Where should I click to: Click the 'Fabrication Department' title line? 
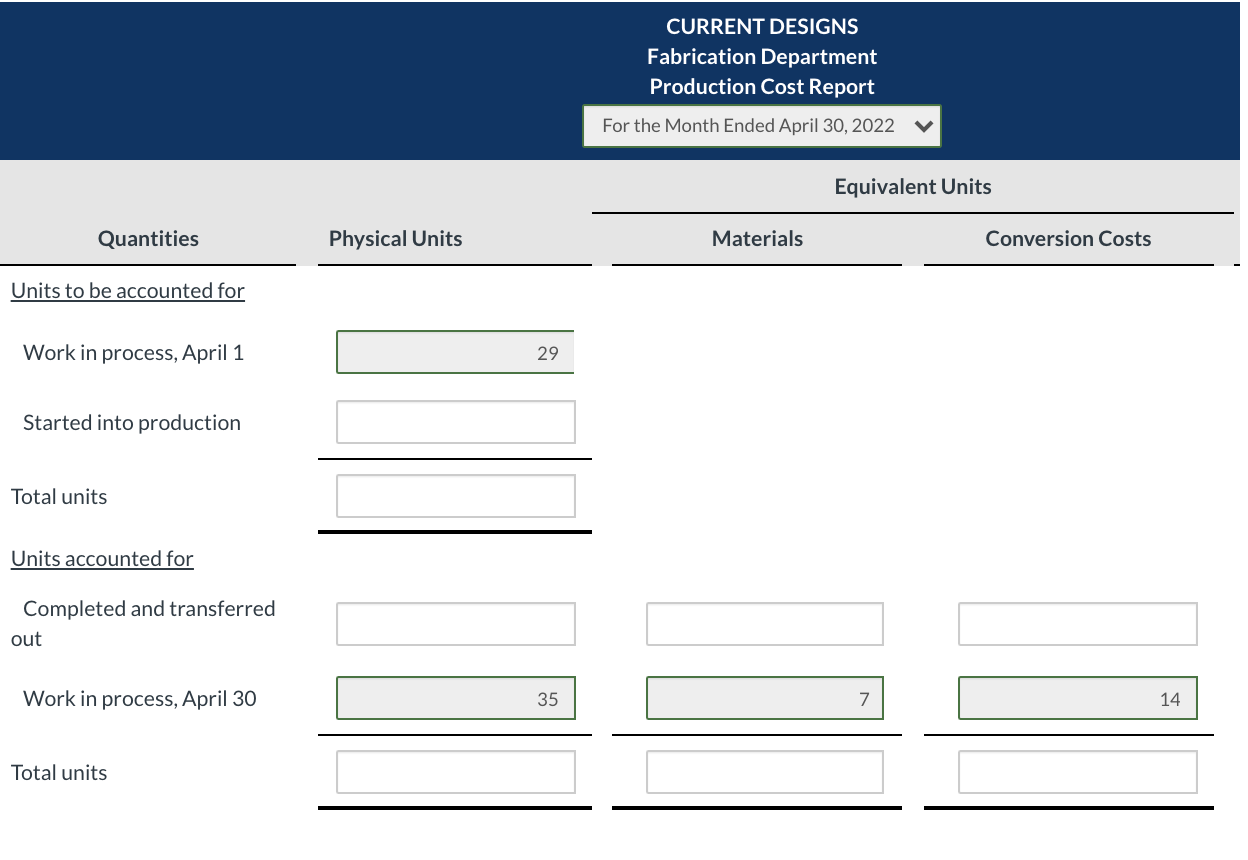click(x=762, y=57)
